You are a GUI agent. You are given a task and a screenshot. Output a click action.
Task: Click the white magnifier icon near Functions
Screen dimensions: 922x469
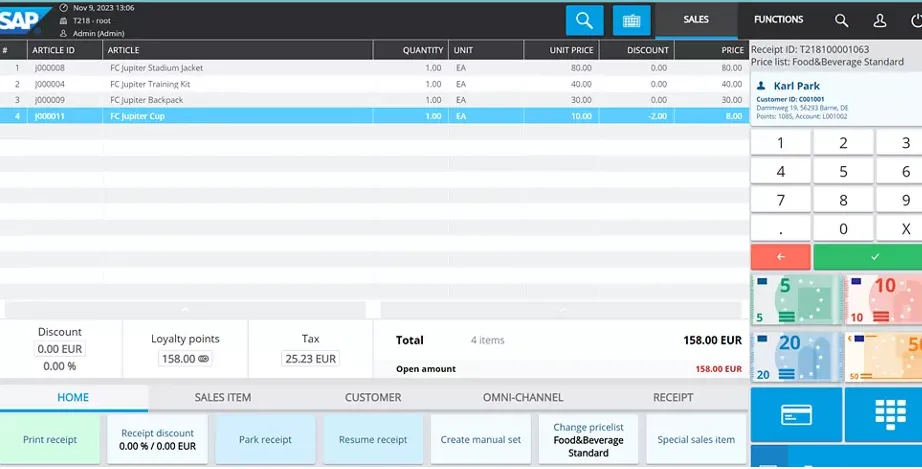[x=841, y=20]
